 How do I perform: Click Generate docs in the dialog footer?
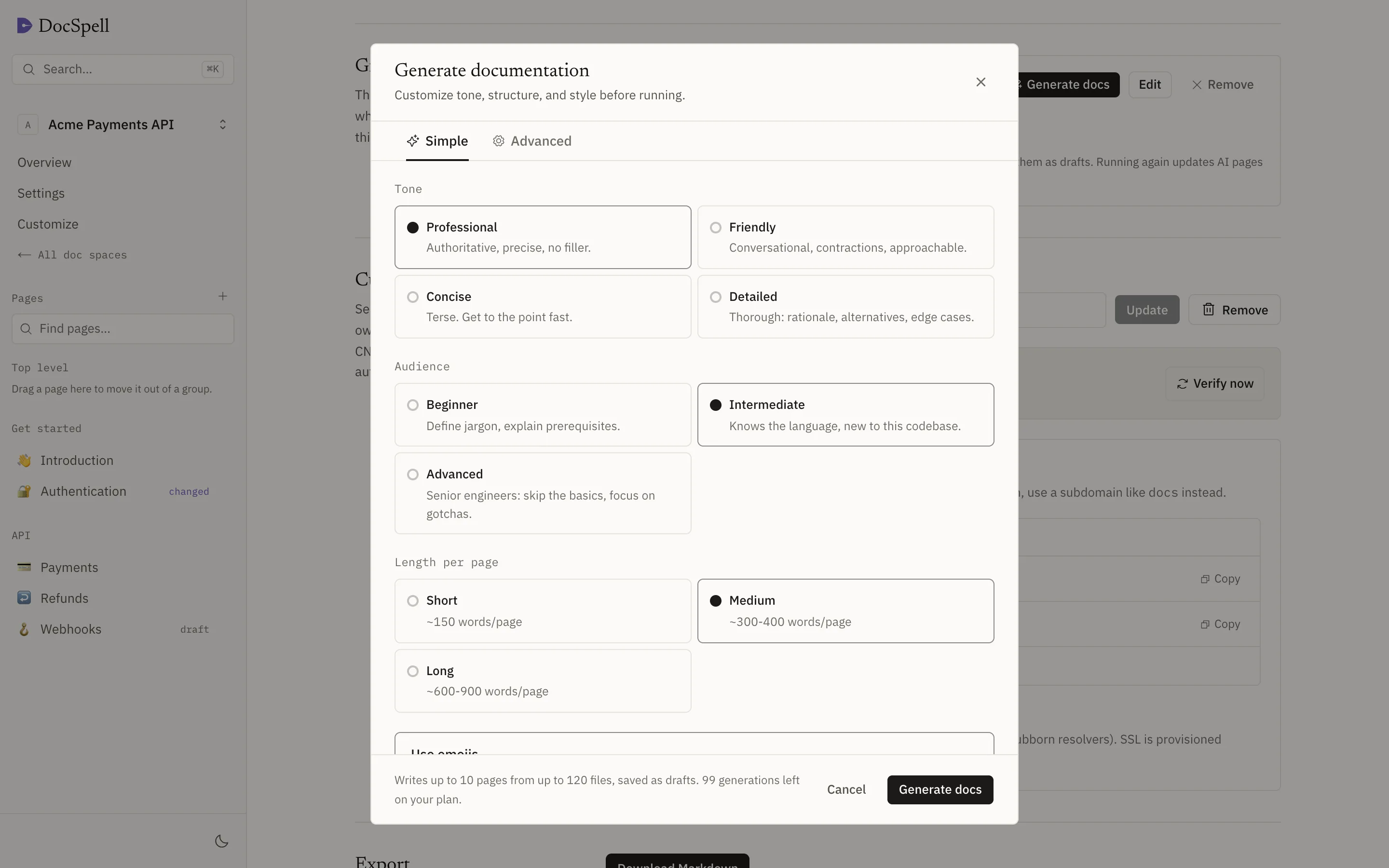click(x=940, y=789)
